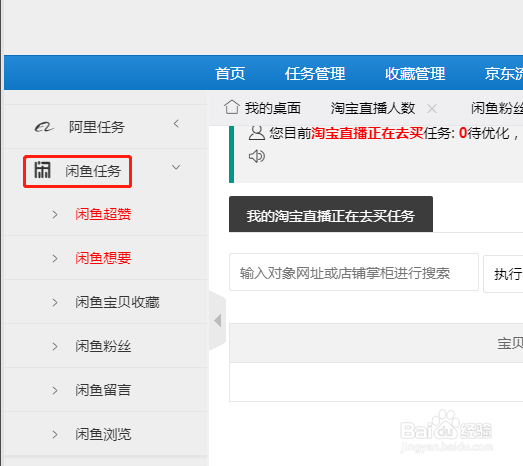This screenshot has width=523, height=466.
Task: Click the red 淘宝直播正在去买 notice text
Action: (367, 133)
